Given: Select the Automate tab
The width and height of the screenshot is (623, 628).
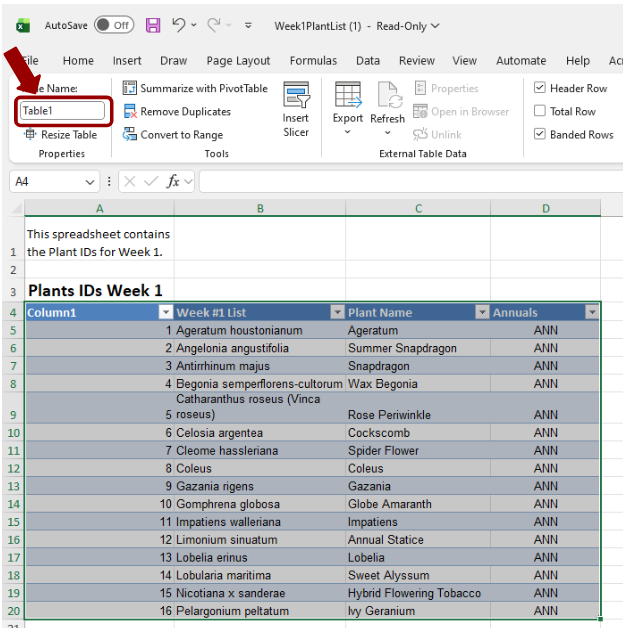Looking at the screenshot, I should tap(521, 60).
